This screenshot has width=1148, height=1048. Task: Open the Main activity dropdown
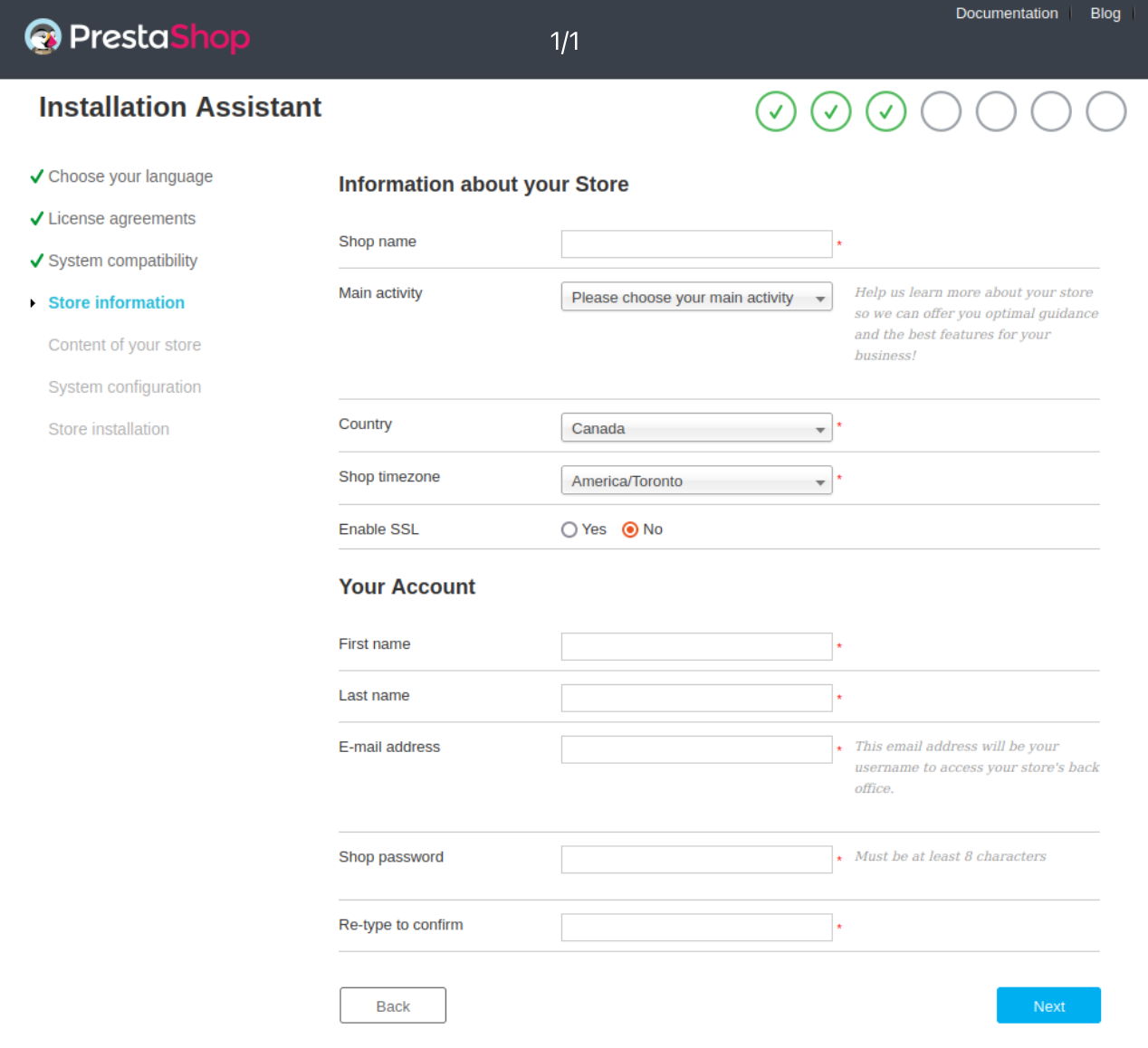tap(696, 298)
